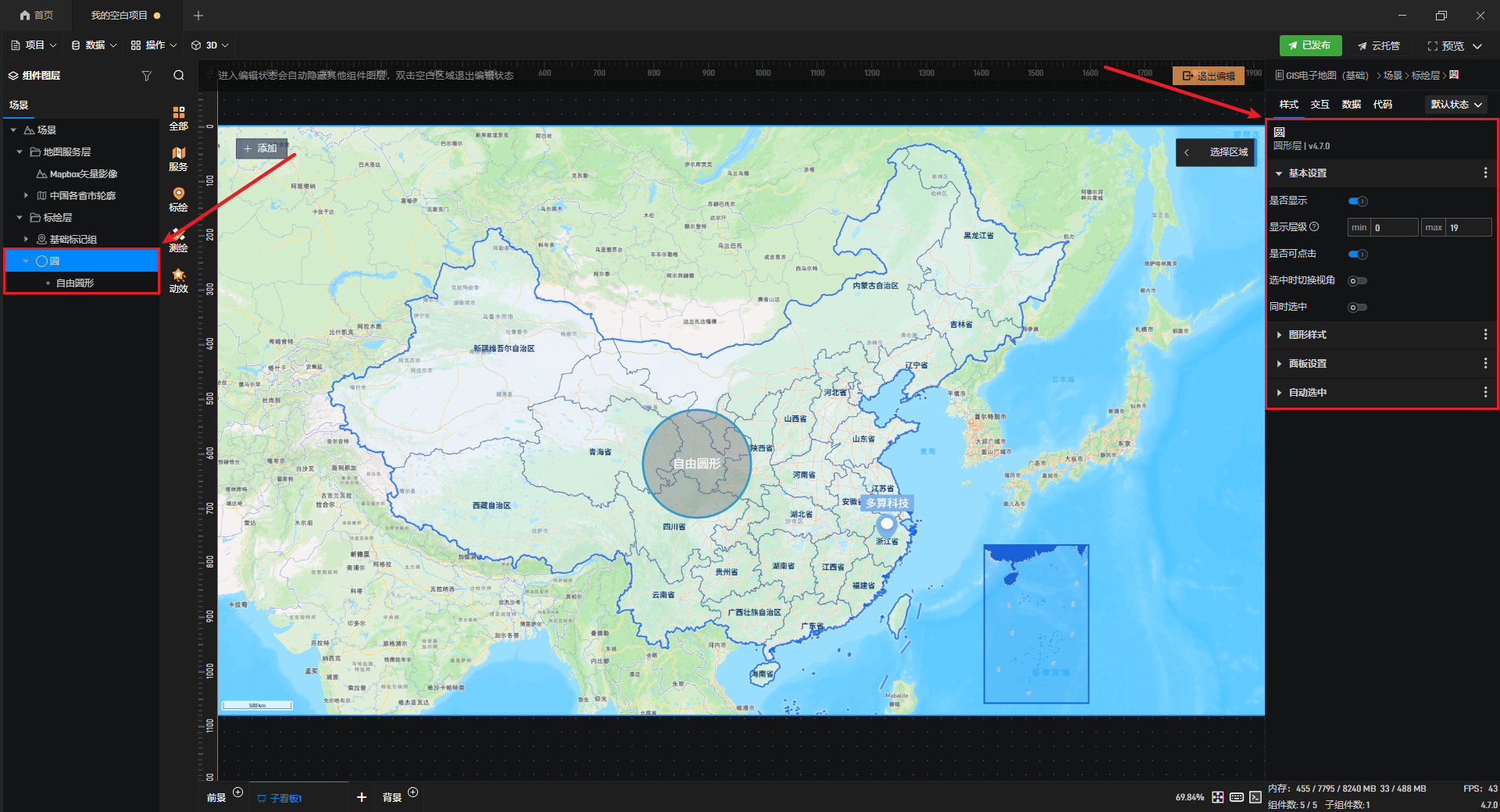1500x812 pixels.
Task: Open the 默认状态 dropdown
Action: 1455,105
